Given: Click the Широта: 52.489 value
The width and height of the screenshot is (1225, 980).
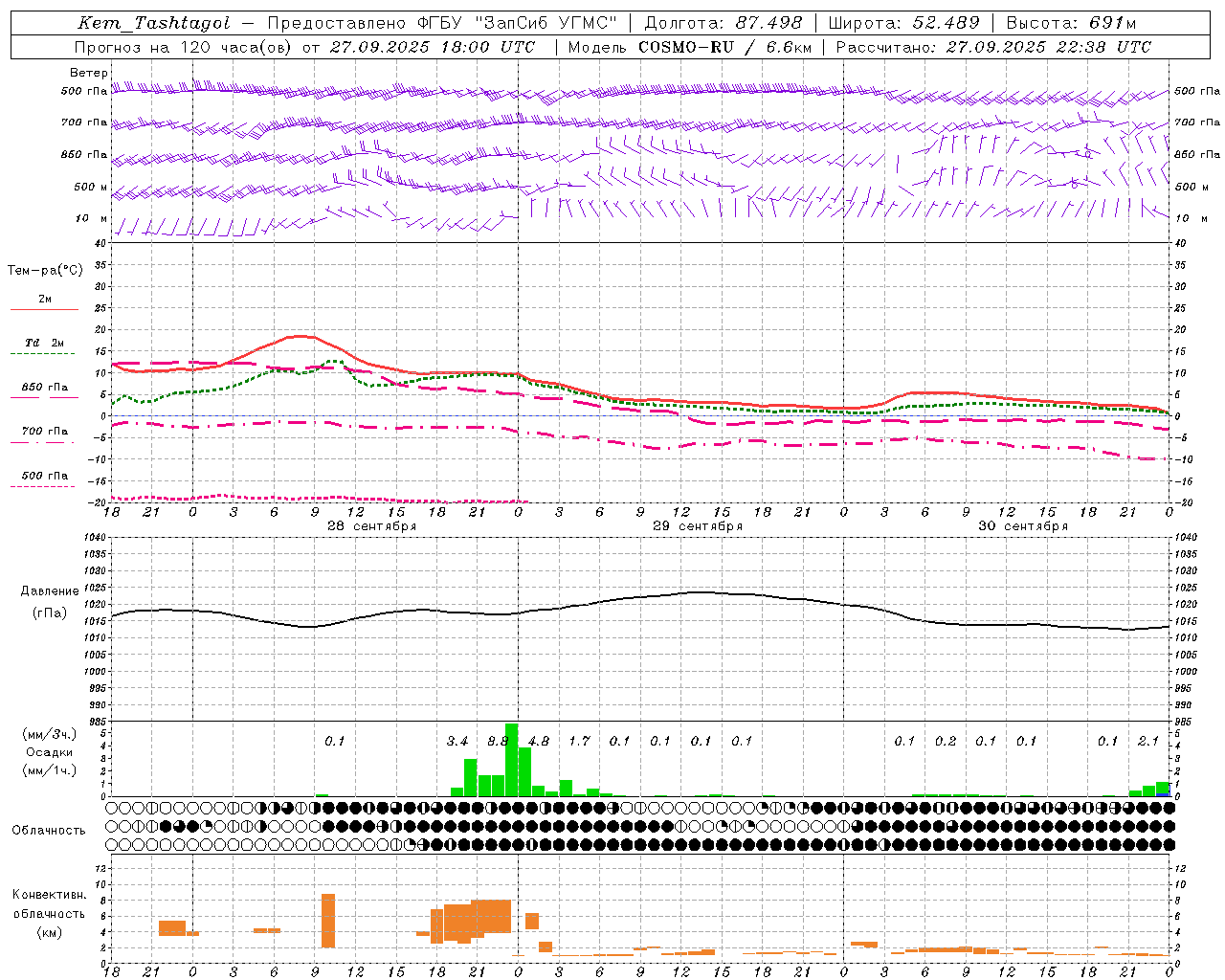Looking at the screenshot, I should pos(904,23).
